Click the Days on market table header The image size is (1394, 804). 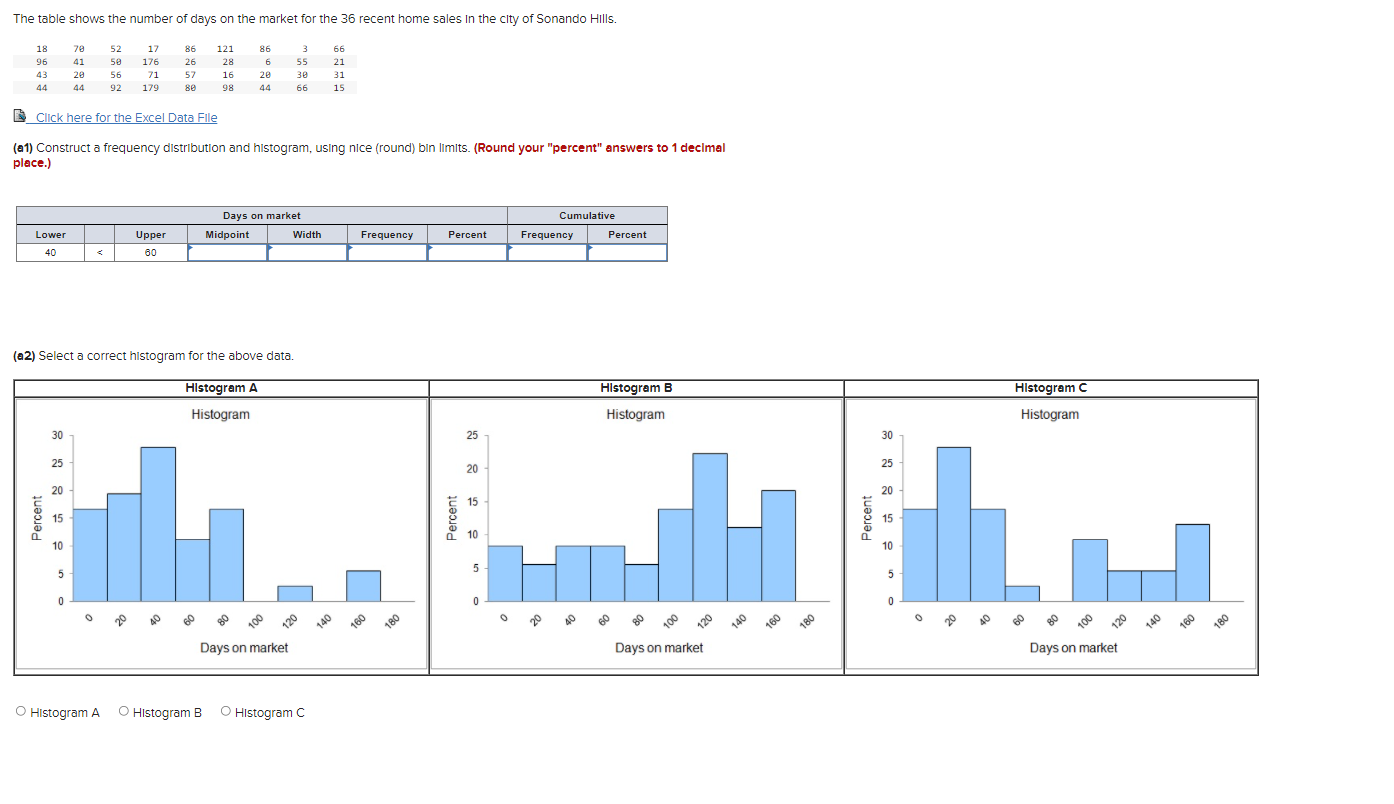261,215
